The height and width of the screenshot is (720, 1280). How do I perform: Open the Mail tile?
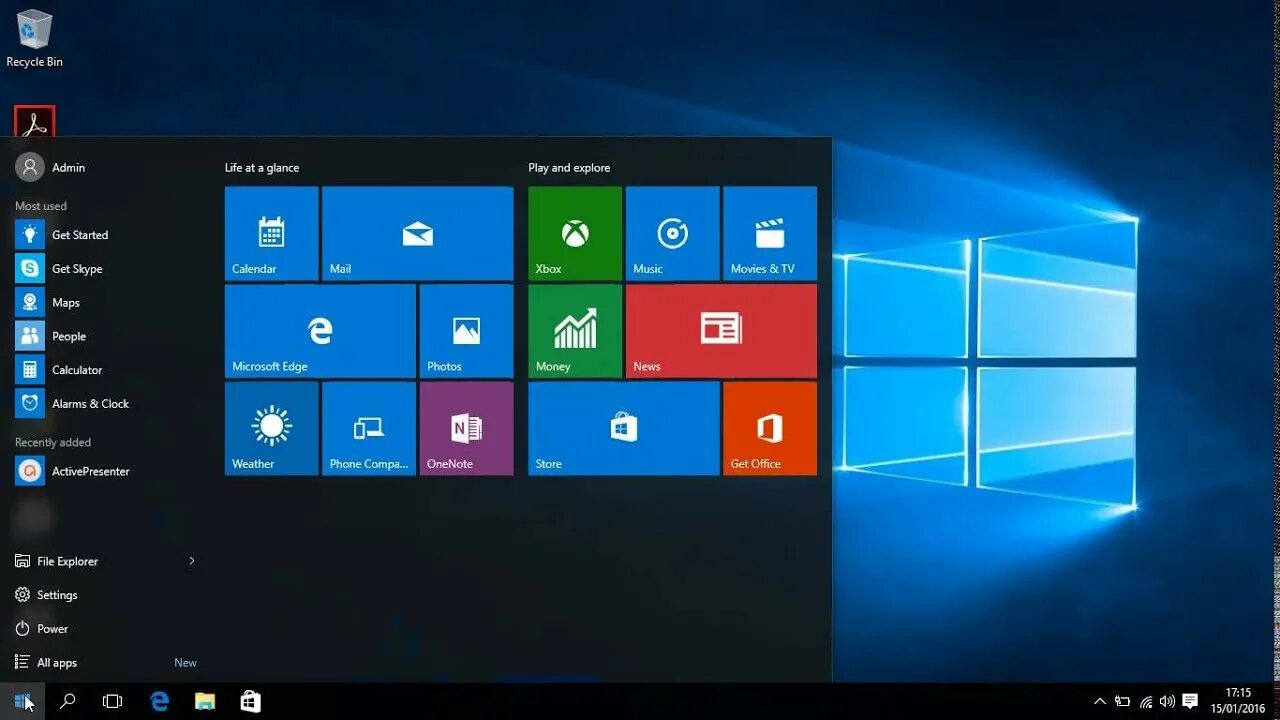click(x=417, y=233)
